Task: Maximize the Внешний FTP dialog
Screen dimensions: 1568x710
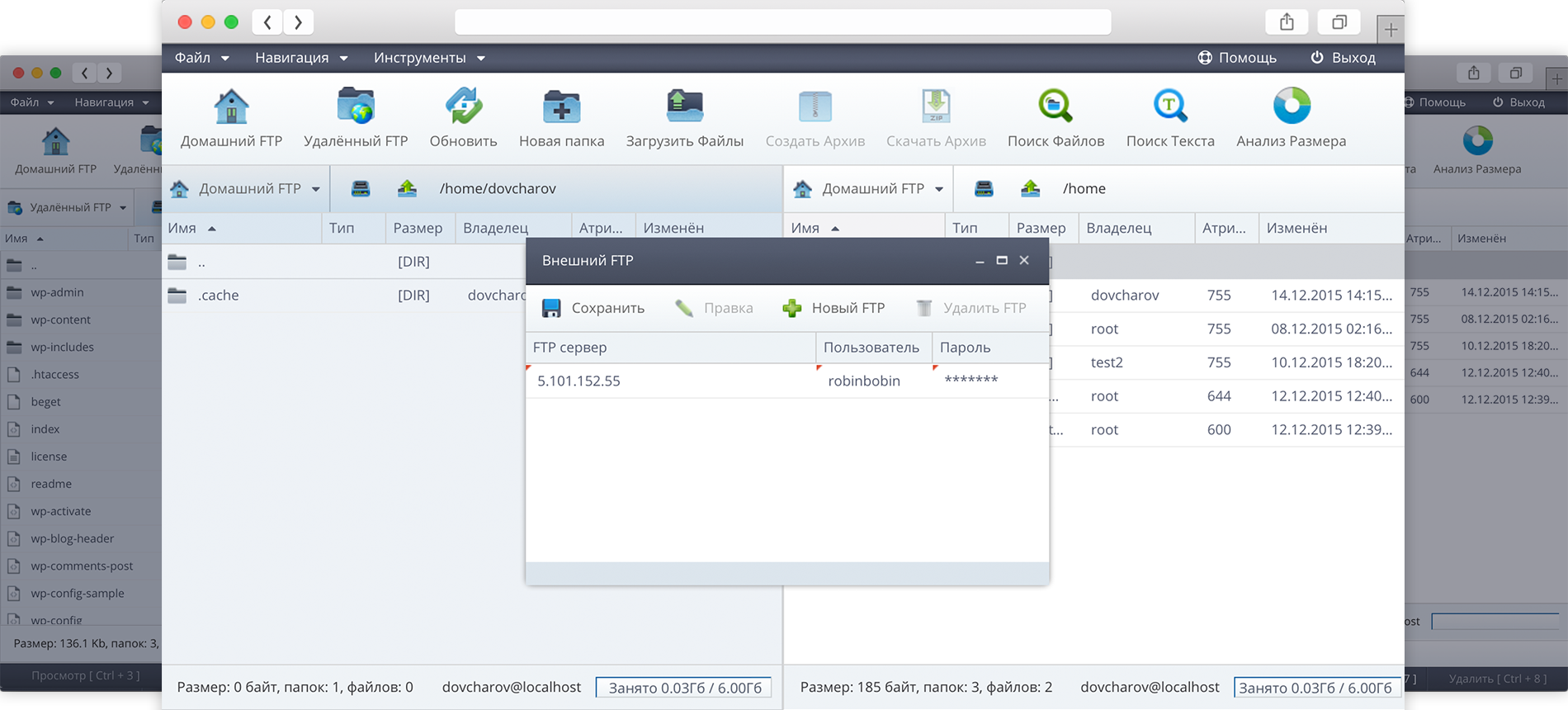Action: point(1002,260)
